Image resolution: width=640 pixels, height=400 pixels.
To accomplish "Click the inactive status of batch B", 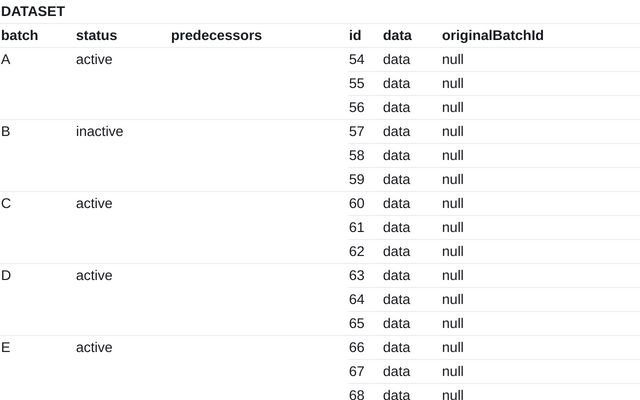I will point(99,131).
